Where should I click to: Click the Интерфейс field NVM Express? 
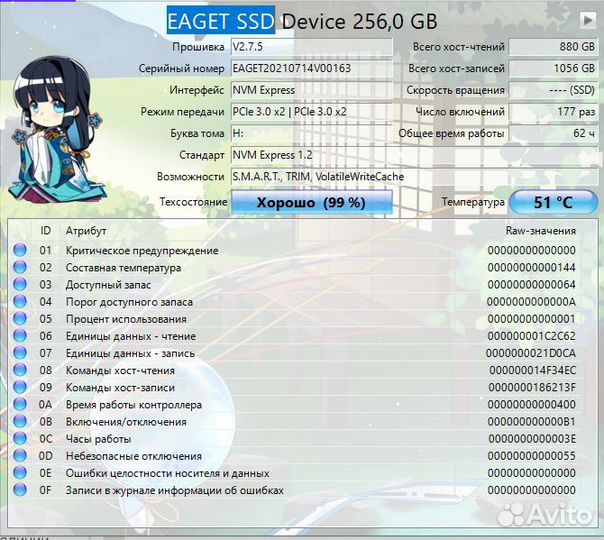pyautogui.click(x=312, y=90)
